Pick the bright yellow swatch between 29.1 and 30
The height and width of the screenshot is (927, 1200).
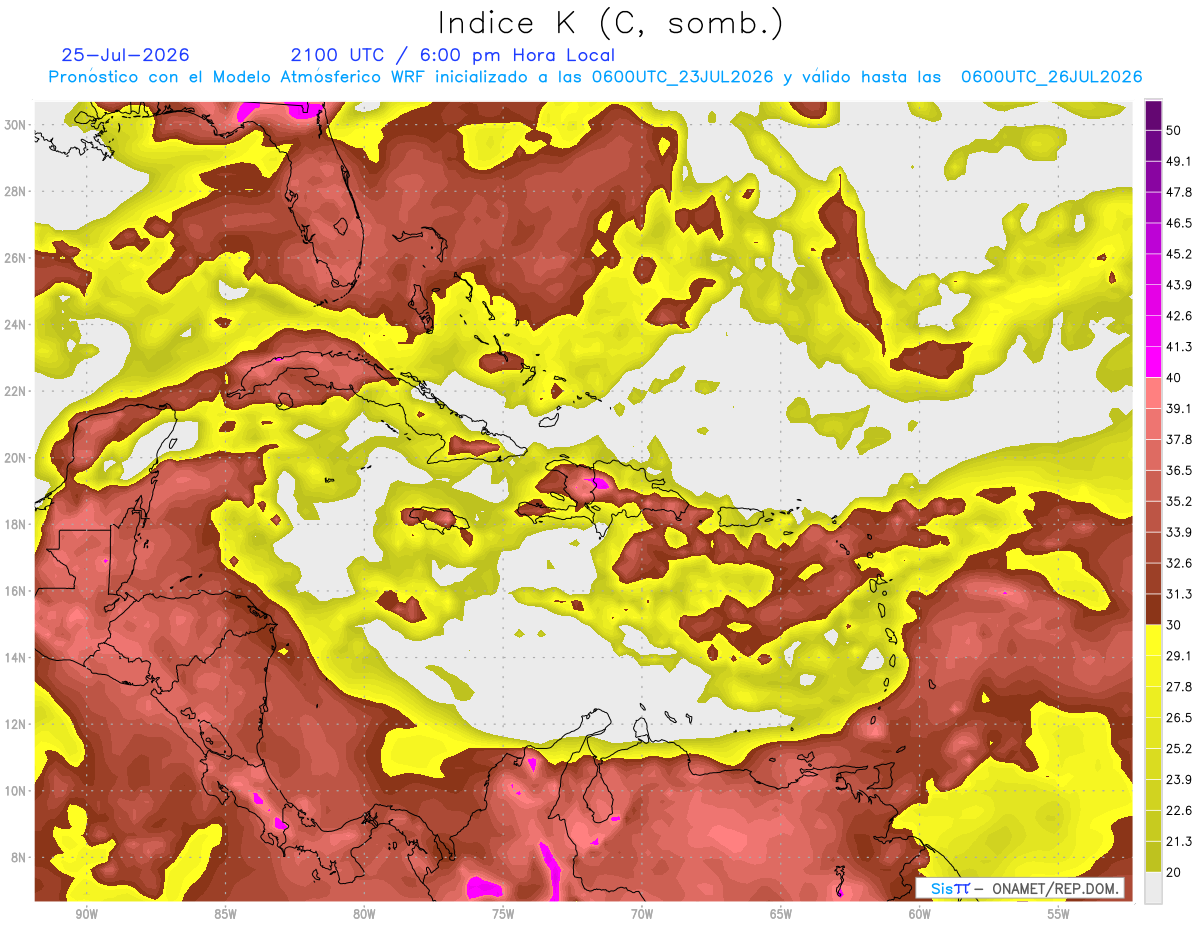point(1153,640)
